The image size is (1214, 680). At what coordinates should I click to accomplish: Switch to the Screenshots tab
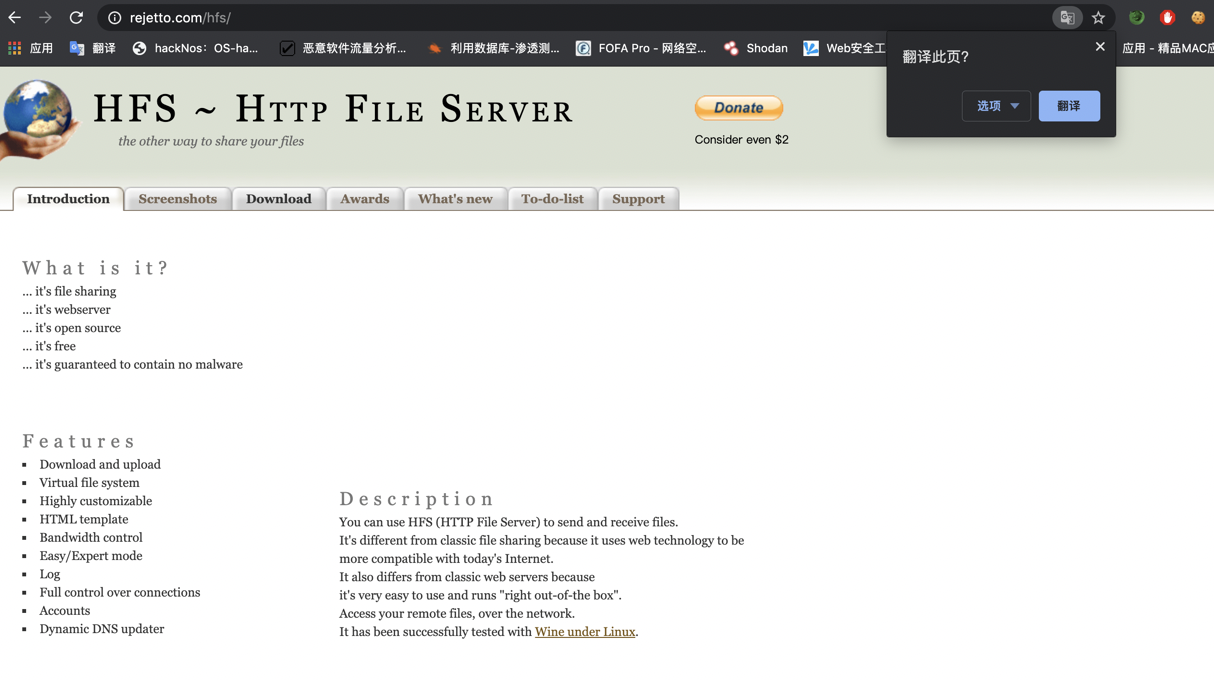click(177, 199)
